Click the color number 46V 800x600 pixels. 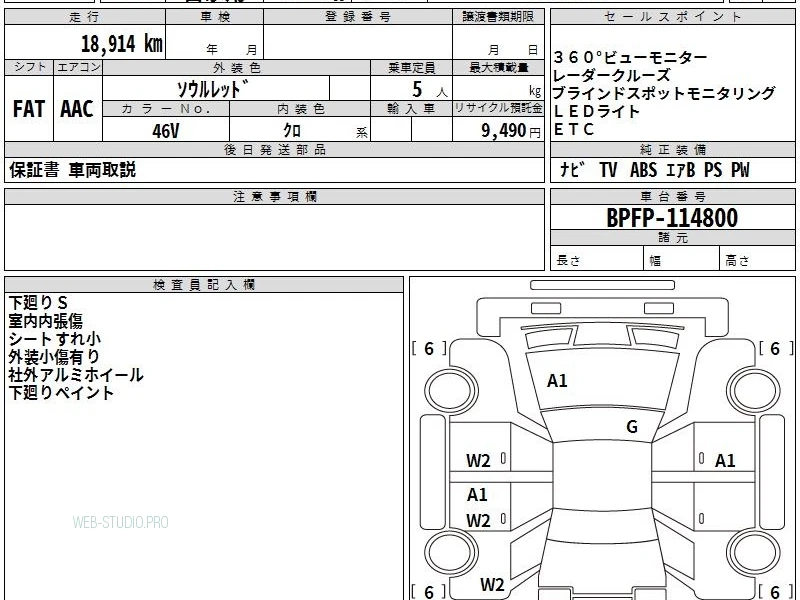pos(166,131)
